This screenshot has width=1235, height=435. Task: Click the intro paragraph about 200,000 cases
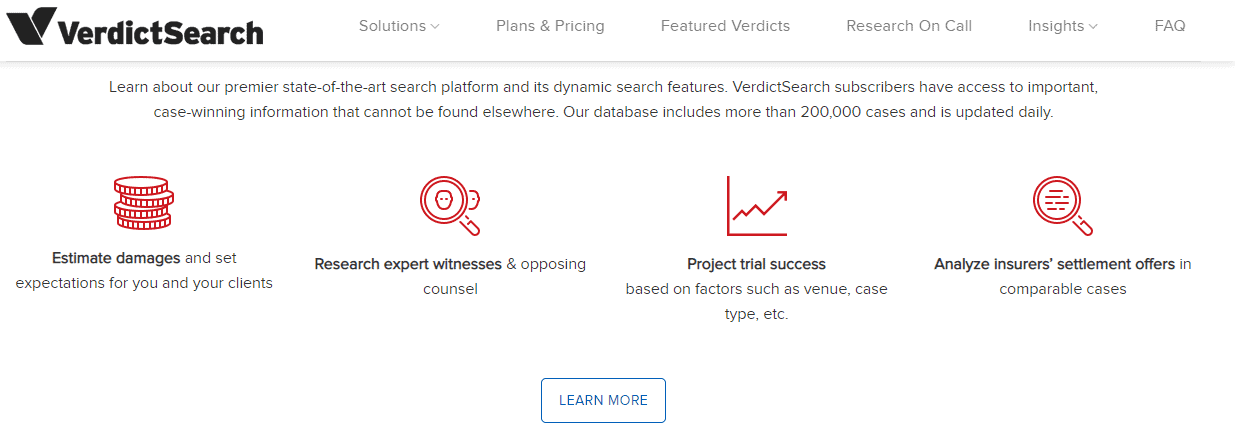point(603,100)
